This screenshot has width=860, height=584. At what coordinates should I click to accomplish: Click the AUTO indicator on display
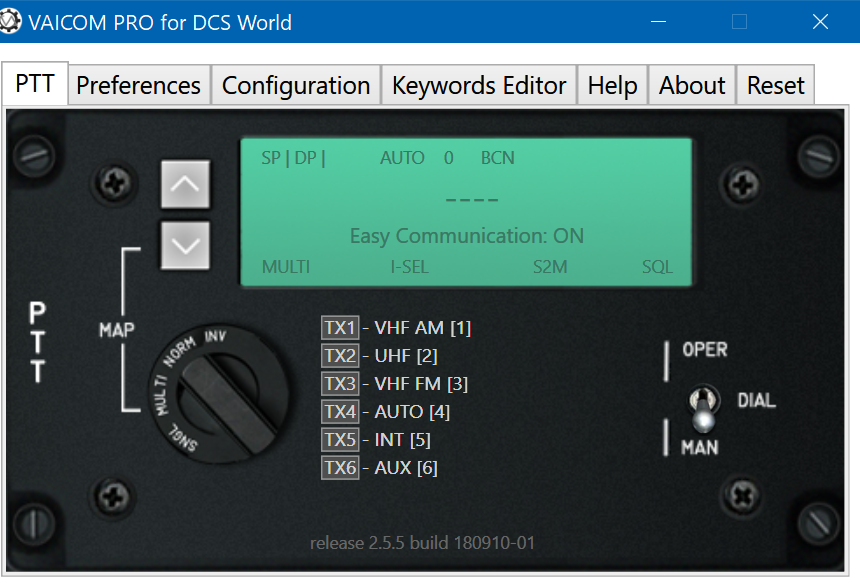(x=402, y=158)
